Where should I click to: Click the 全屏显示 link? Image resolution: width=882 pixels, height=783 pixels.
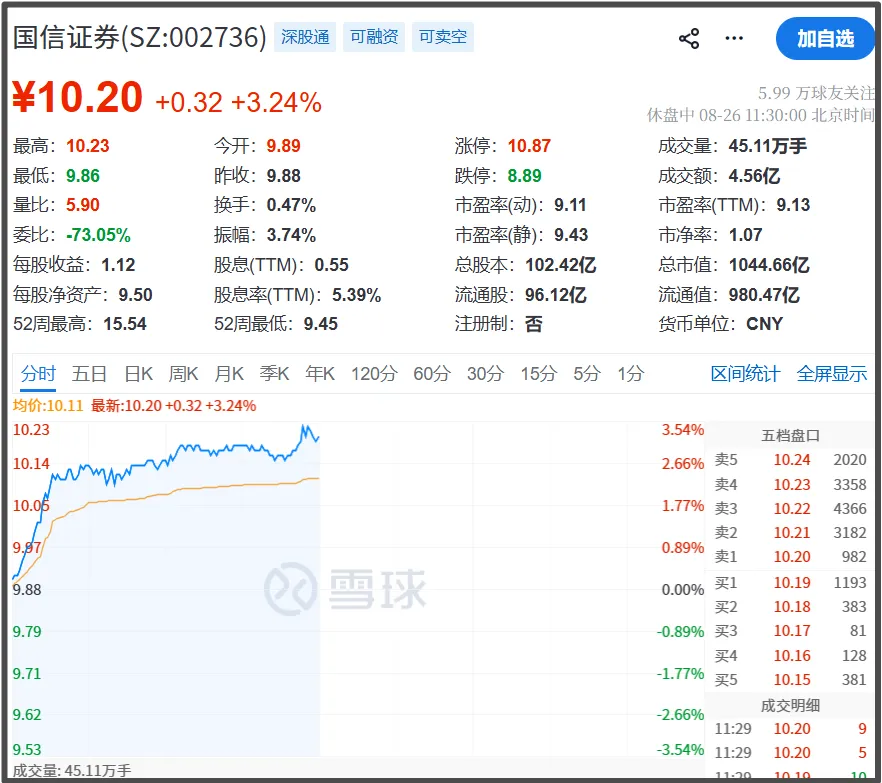click(832, 374)
